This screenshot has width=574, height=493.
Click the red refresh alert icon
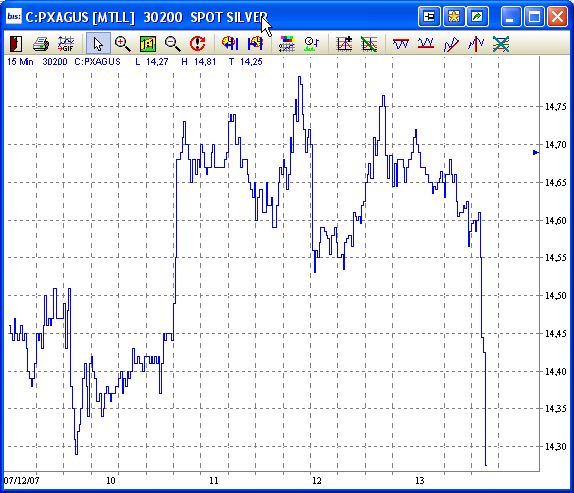pyautogui.click(x=198, y=44)
